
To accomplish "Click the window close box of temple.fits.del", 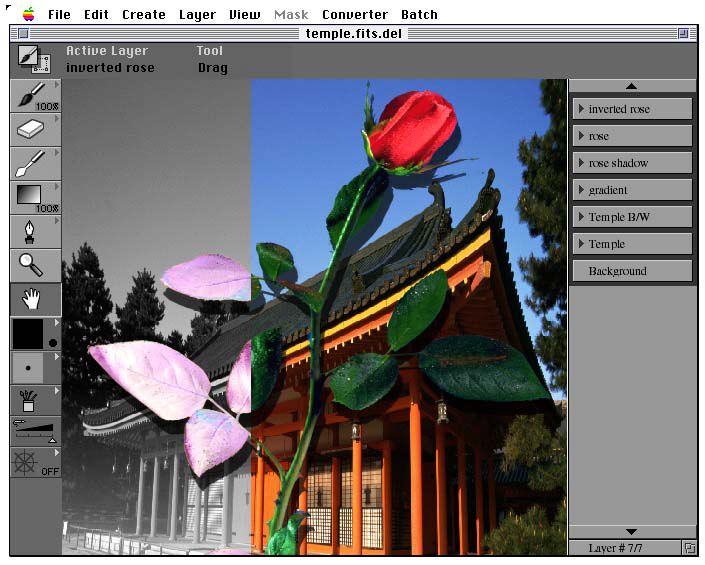I will 23,33.
